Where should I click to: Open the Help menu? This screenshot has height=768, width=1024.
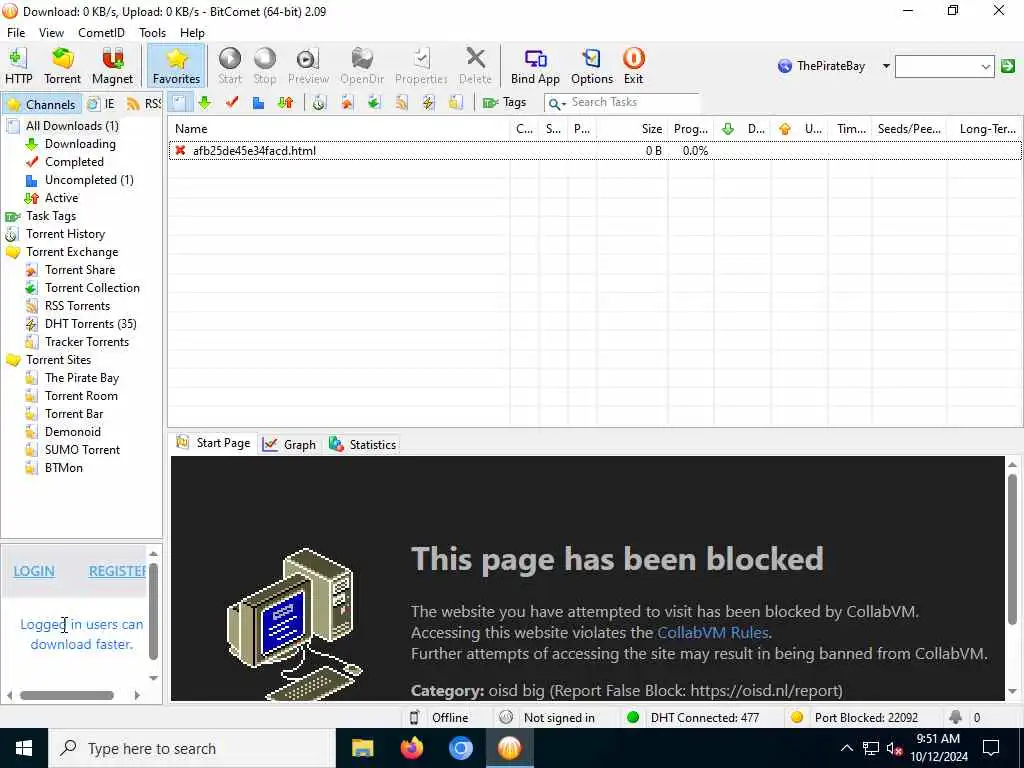click(x=192, y=33)
